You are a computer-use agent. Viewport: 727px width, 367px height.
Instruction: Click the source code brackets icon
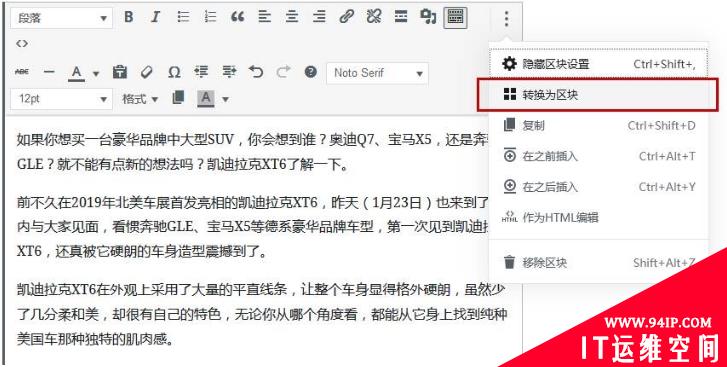(x=22, y=44)
